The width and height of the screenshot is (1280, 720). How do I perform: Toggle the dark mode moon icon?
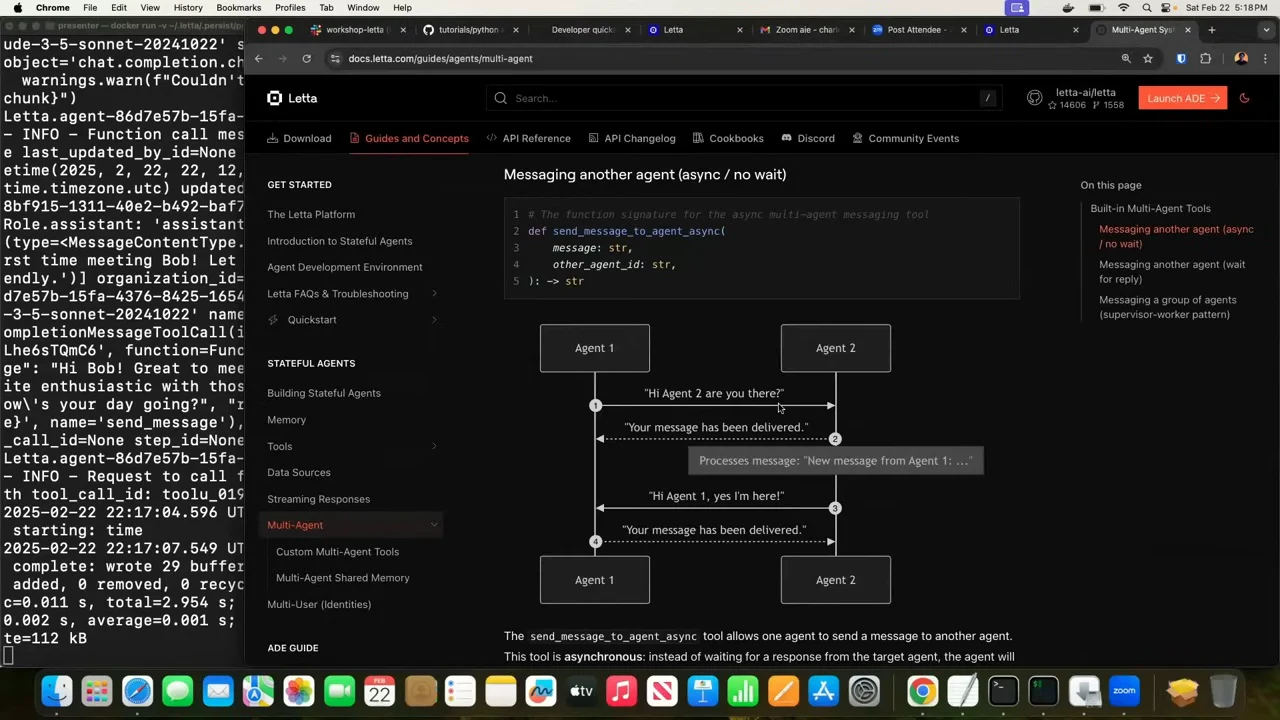click(1244, 98)
